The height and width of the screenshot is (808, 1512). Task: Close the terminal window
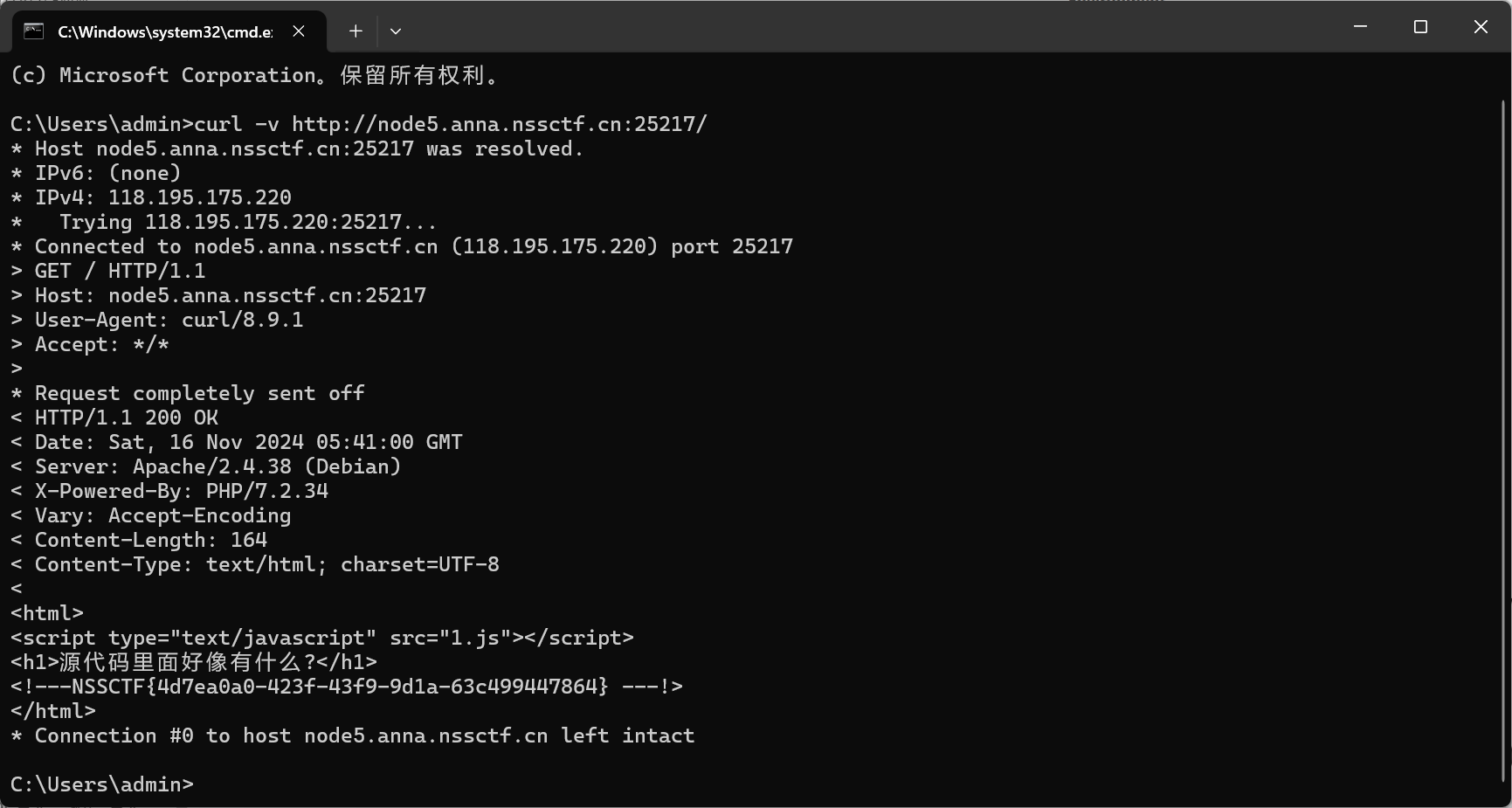coord(1481,27)
